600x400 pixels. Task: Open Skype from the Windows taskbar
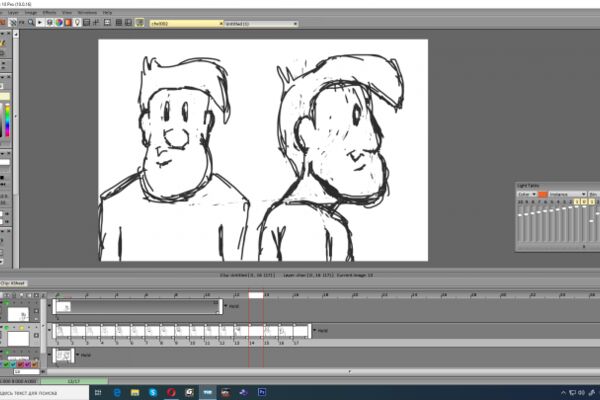(x=153, y=392)
